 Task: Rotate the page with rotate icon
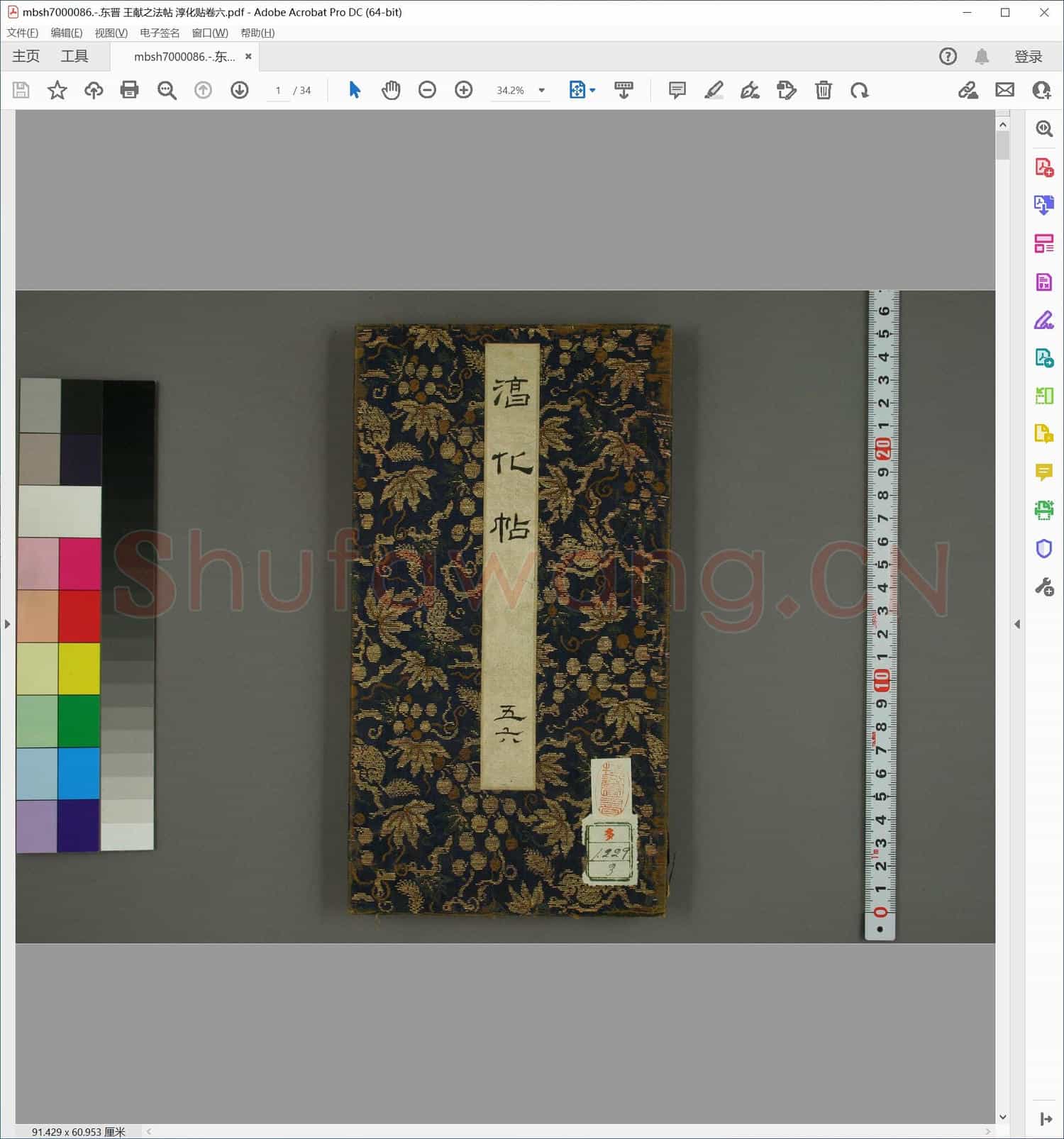[x=859, y=90]
